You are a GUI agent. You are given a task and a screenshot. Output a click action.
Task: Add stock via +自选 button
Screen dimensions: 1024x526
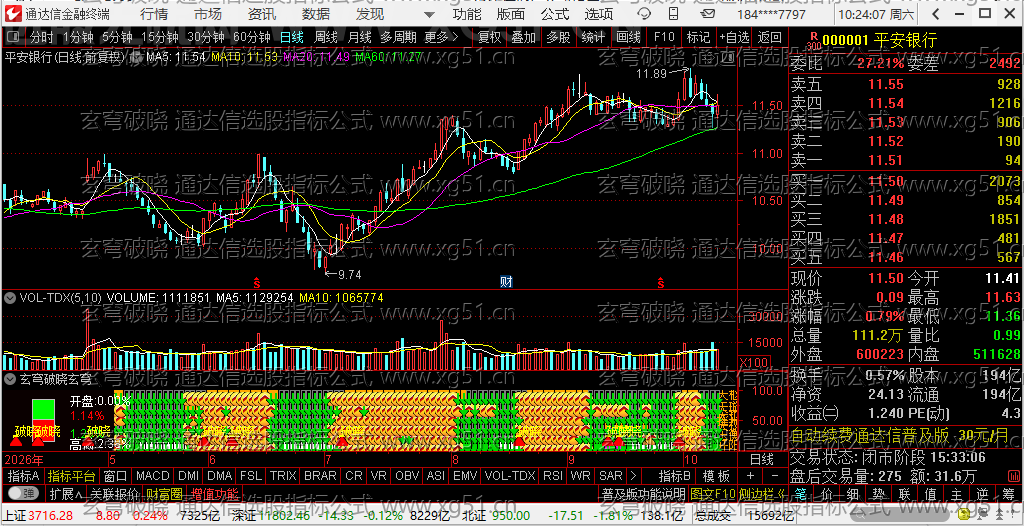(x=735, y=37)
